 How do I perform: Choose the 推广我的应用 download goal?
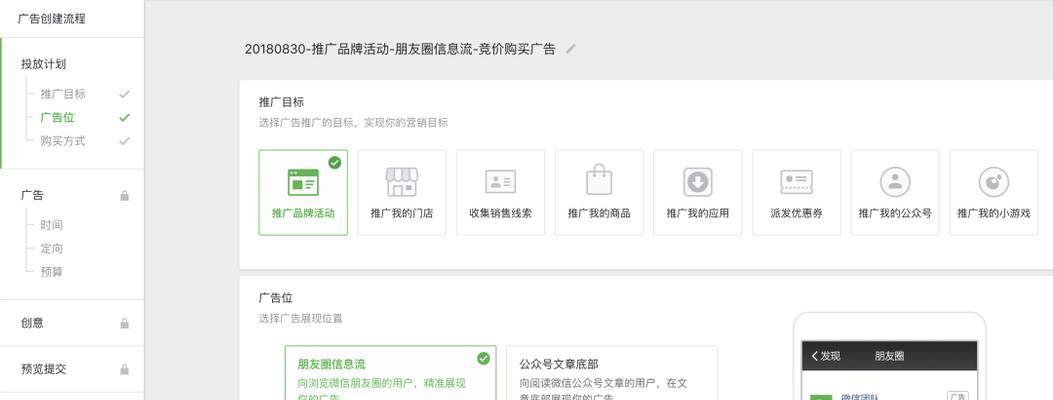[698, 193]
